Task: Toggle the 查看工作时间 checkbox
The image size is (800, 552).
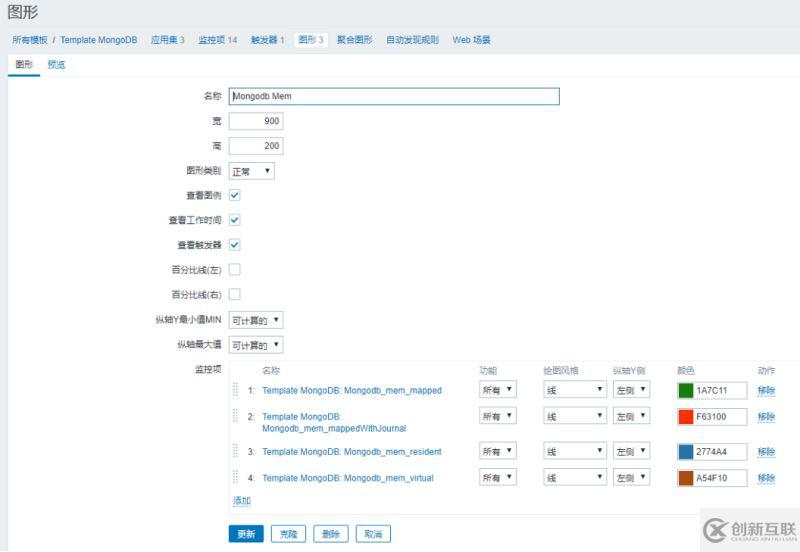Action: (x=235, y=220)
